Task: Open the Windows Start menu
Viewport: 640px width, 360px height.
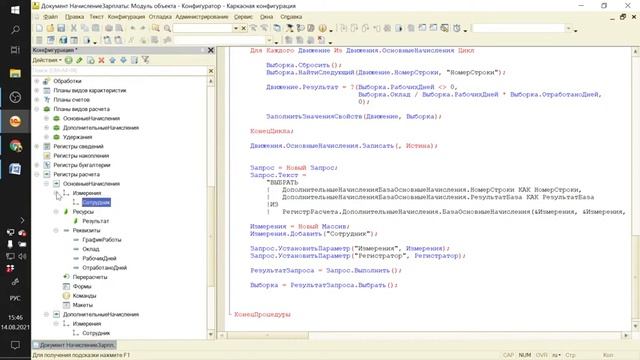Action: pyautogui.click(x=15, y=10)
